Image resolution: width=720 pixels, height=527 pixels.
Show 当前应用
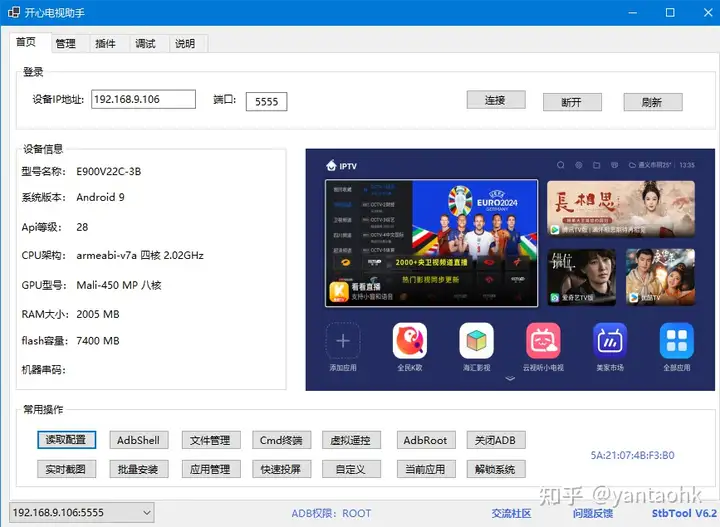pos(426,469)
